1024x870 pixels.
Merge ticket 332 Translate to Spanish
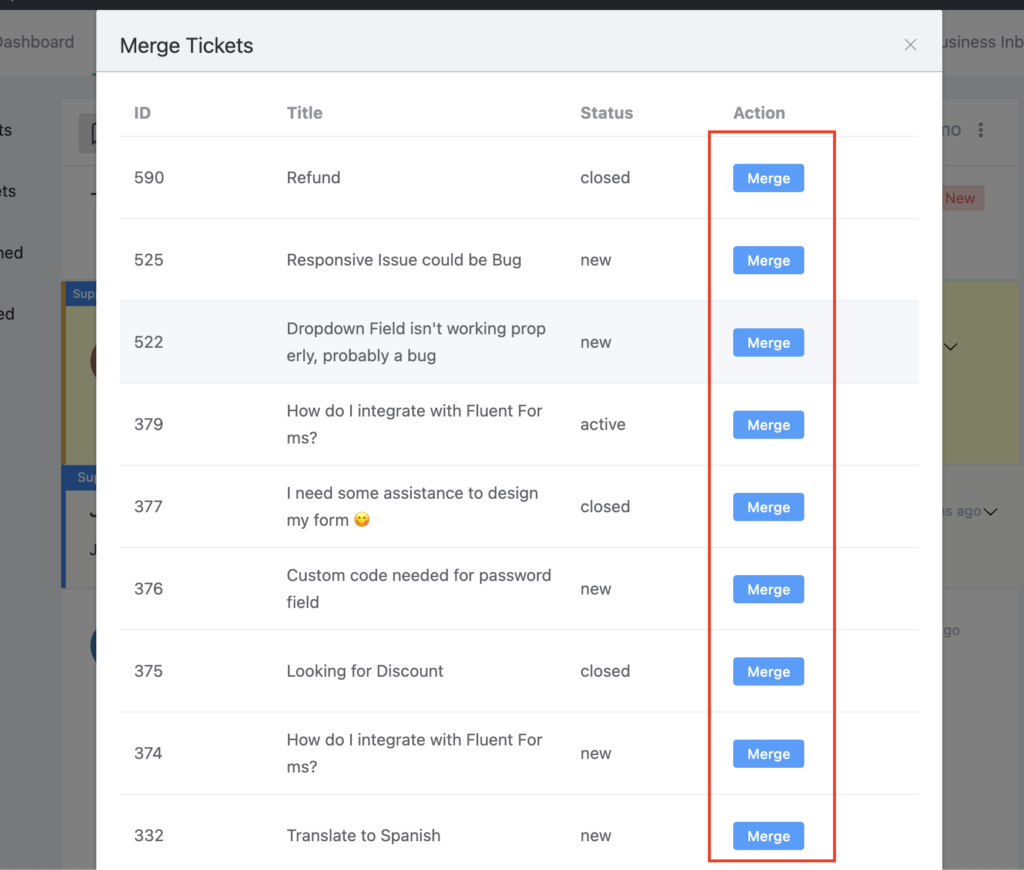(768, 837)
